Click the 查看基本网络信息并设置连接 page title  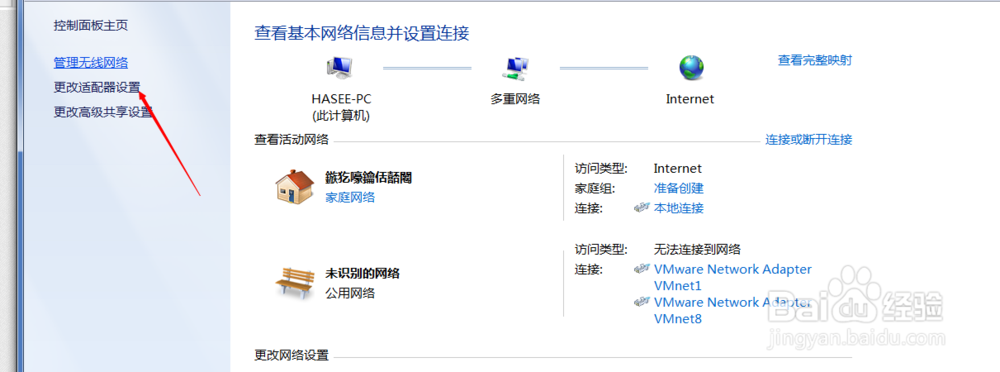pos(362,33)
